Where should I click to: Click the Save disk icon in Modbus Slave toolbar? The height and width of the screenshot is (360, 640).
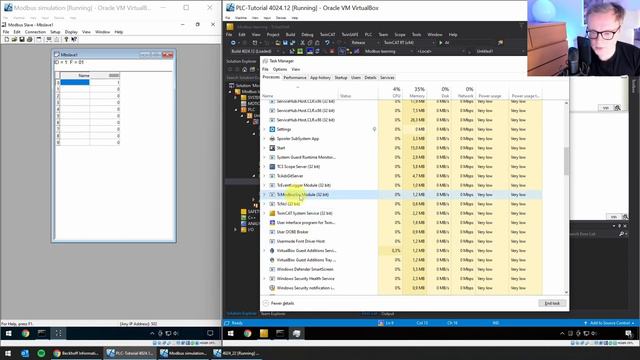coord(22,40)
